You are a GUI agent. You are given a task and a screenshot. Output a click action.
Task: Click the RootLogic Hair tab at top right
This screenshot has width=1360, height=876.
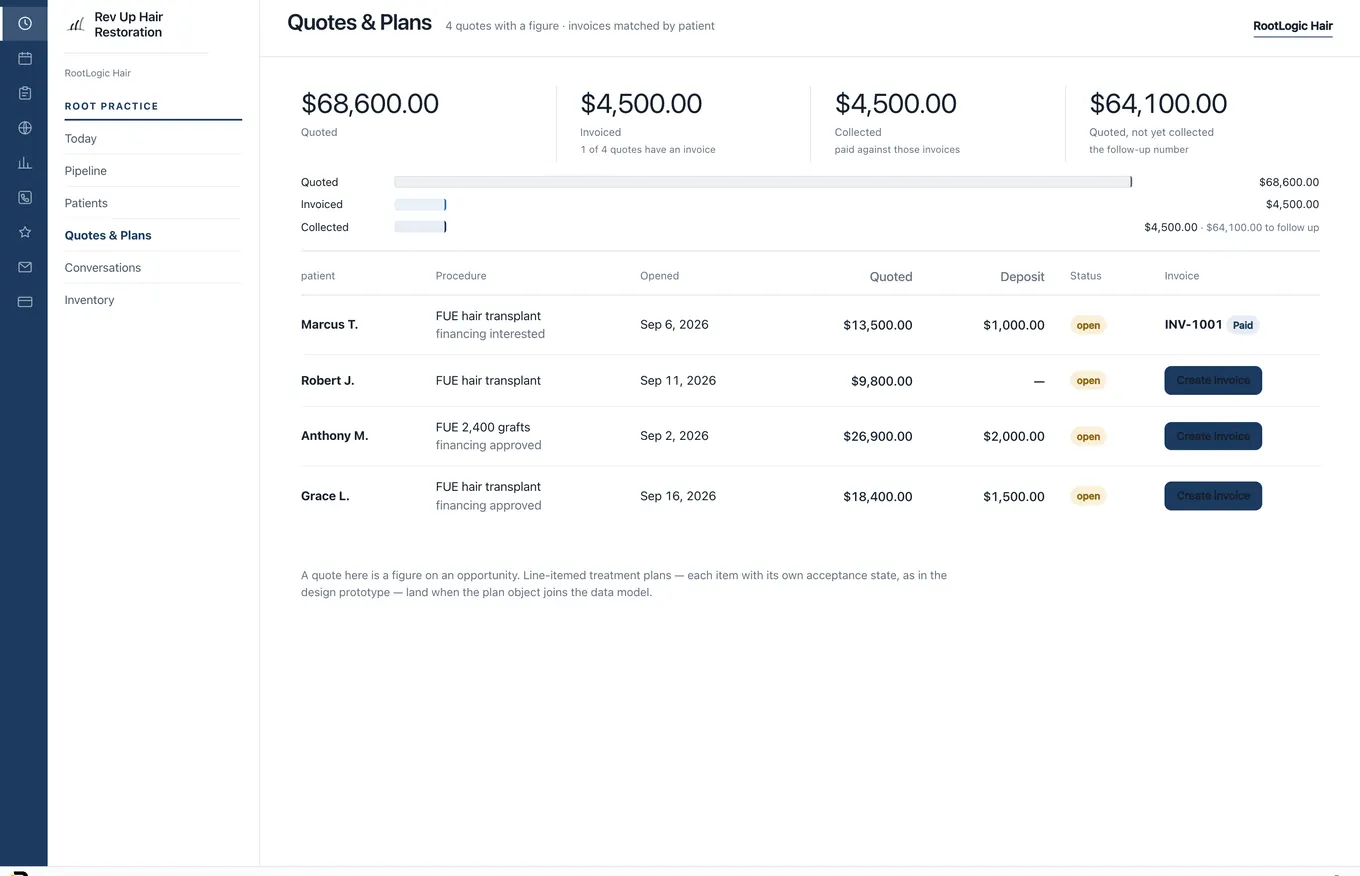pyautogui.click(x=1292, y=26)
